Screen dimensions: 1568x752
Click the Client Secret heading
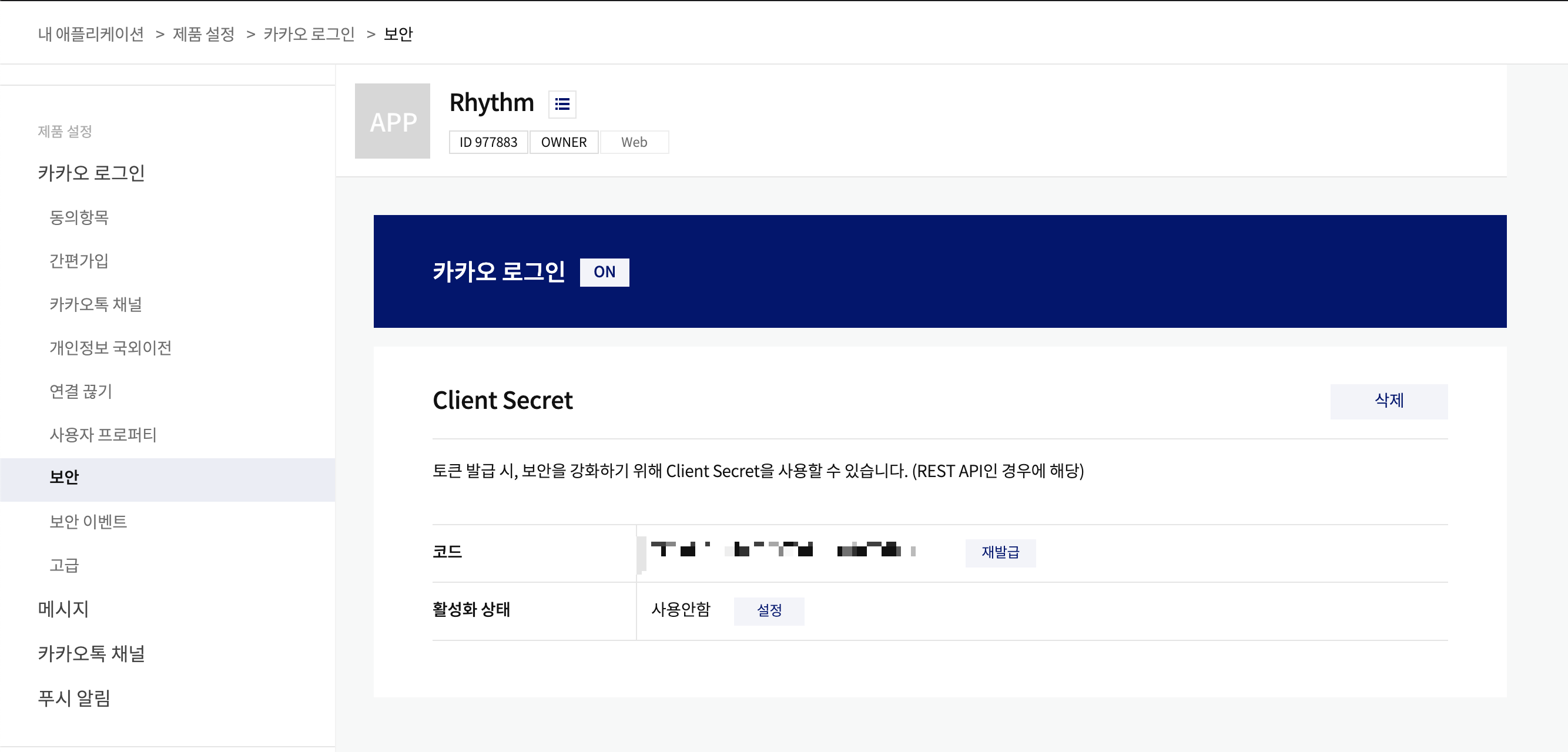(502, 400)
